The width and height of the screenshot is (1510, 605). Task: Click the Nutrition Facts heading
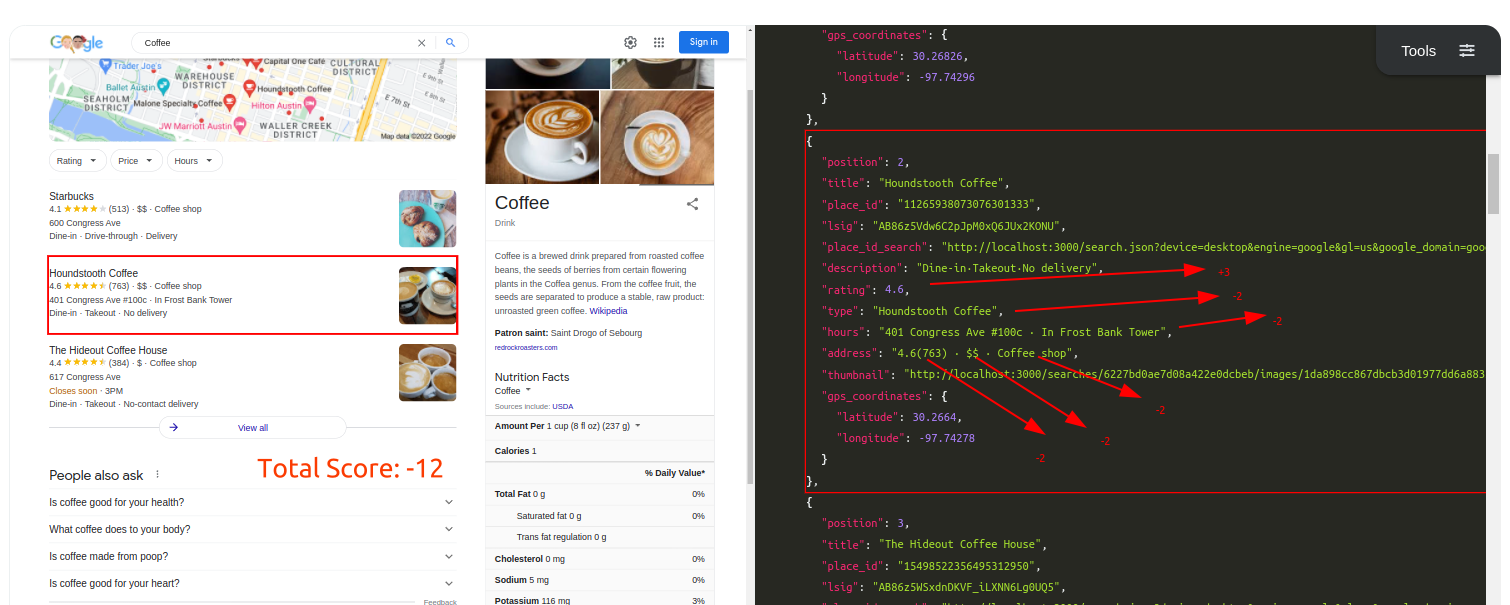532,377
